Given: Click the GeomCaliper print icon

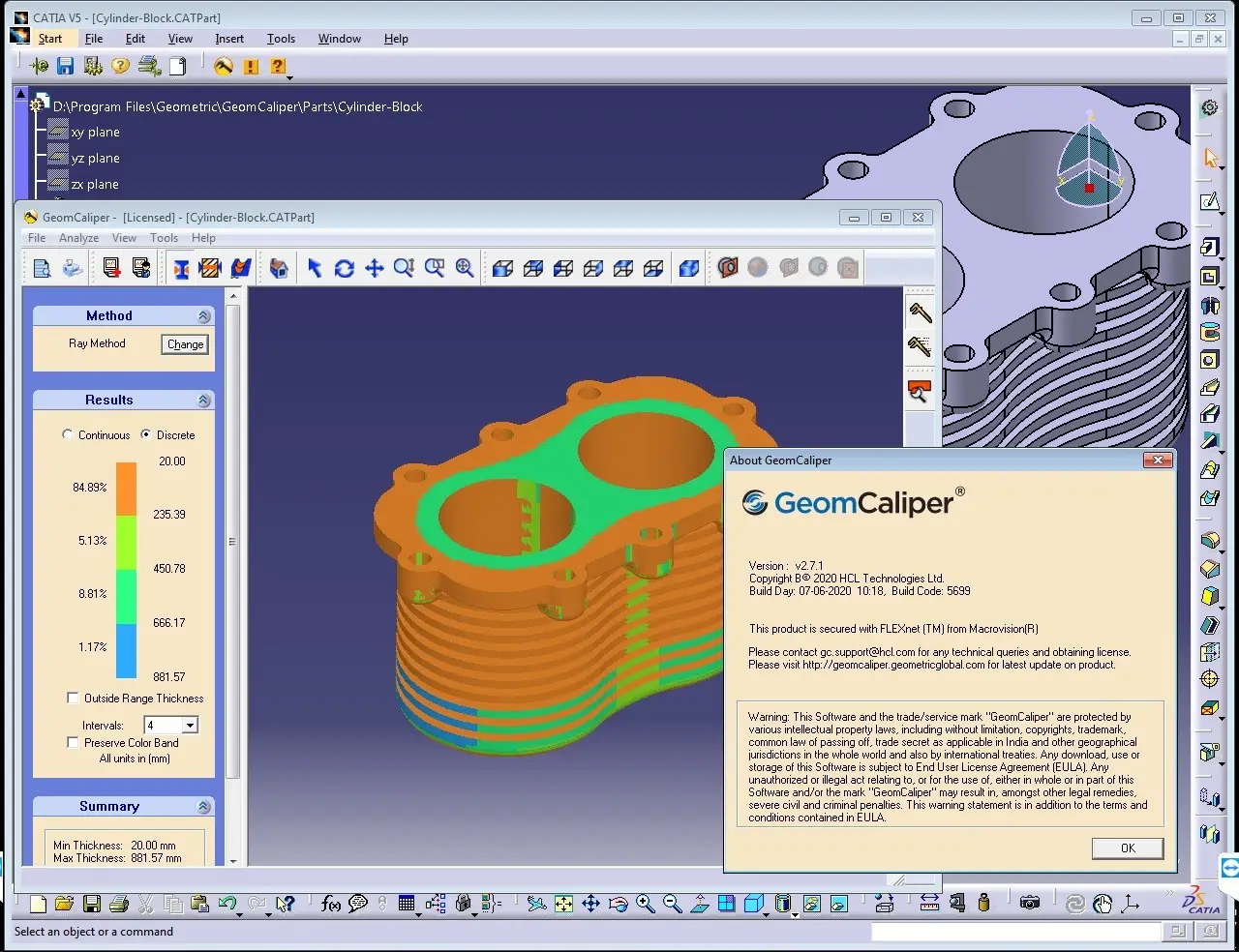Looking at the screenshot, I should click(x=73, y=268).
